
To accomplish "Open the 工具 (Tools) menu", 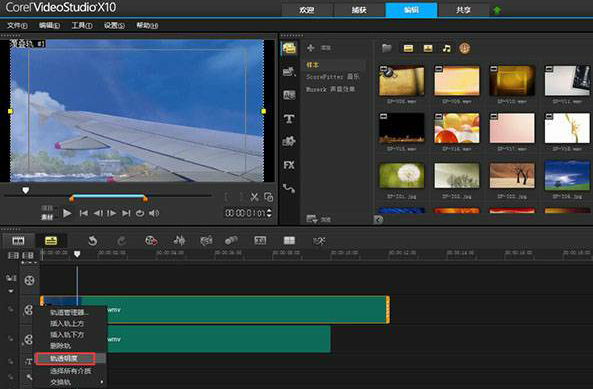I will pos(82,26).
